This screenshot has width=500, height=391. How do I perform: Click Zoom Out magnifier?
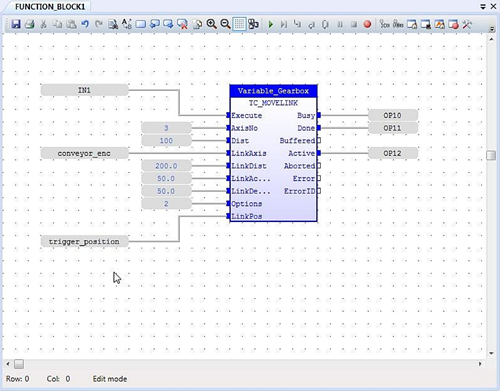pos(225,24)
